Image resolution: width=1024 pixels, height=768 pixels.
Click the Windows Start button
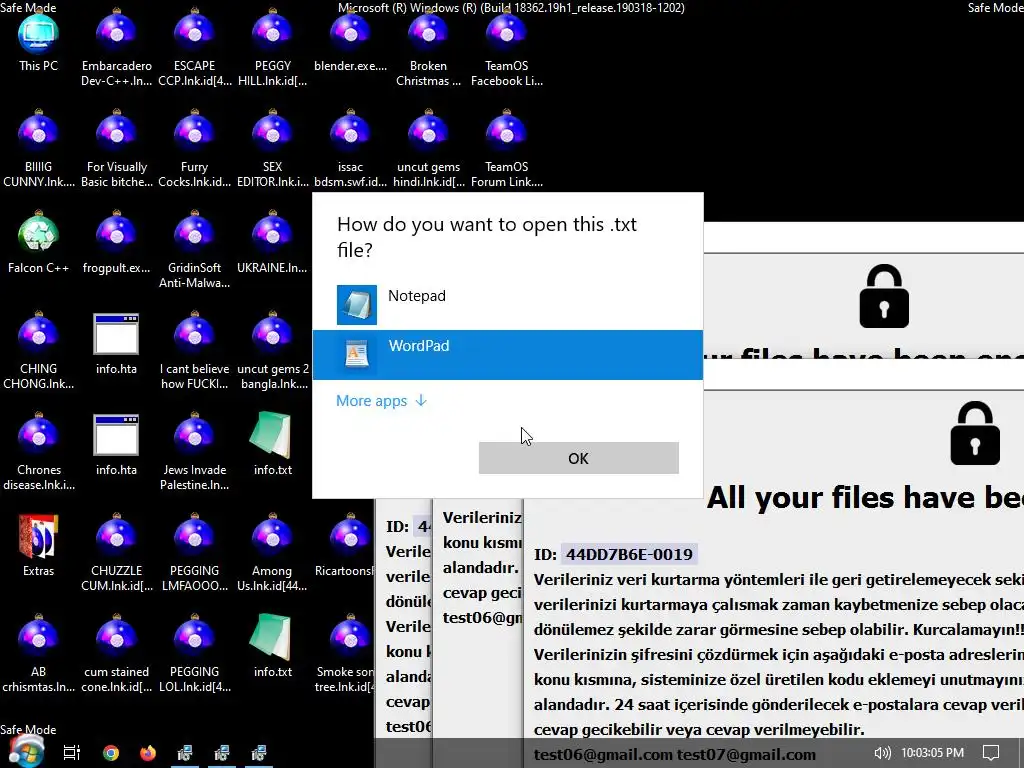pyautogui.click(x=26, y=752)
